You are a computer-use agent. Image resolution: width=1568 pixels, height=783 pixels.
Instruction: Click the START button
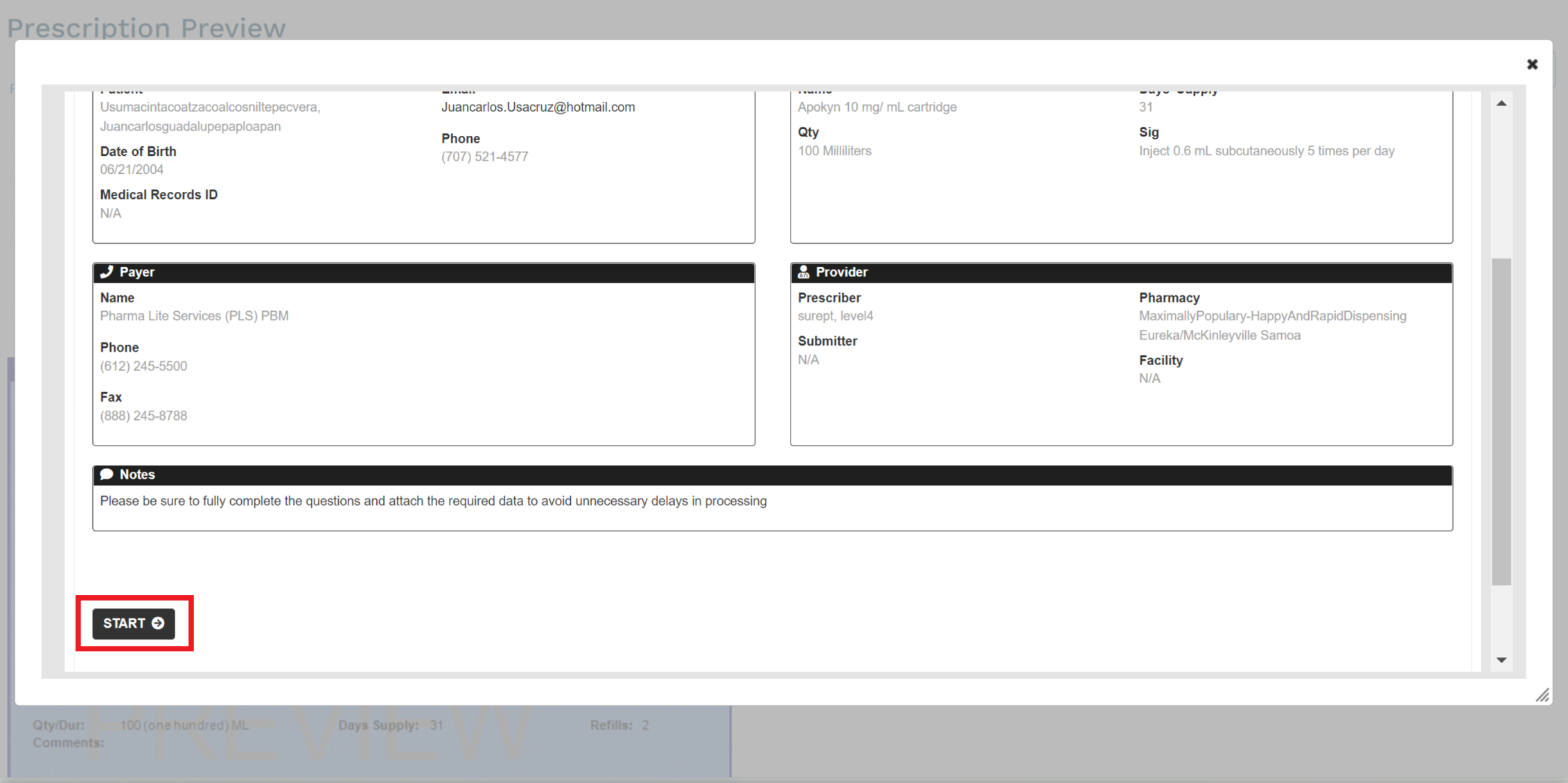pos(132,624)
